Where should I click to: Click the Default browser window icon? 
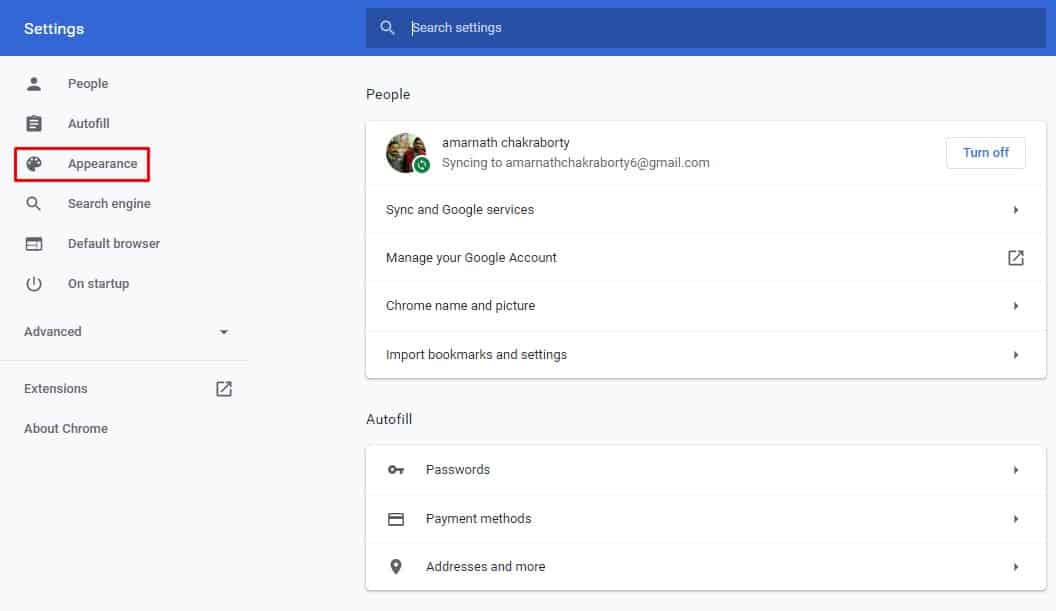point(34,244)
